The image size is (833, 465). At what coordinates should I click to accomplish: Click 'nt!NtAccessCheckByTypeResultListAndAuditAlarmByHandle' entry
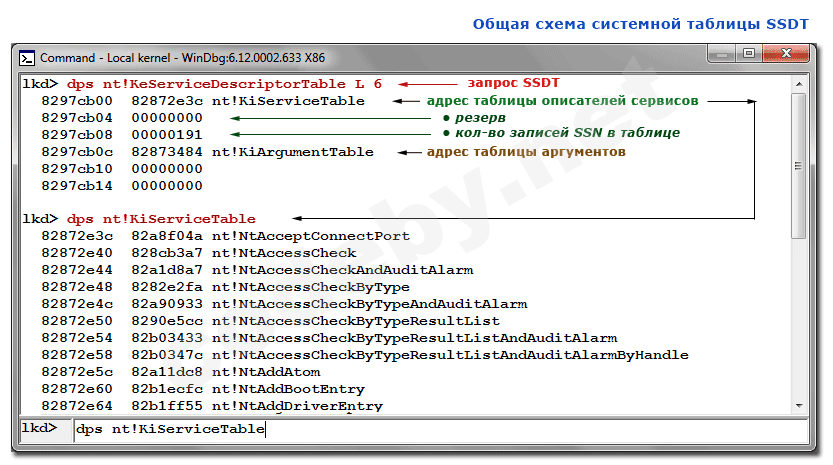click(x=450, y=355)
